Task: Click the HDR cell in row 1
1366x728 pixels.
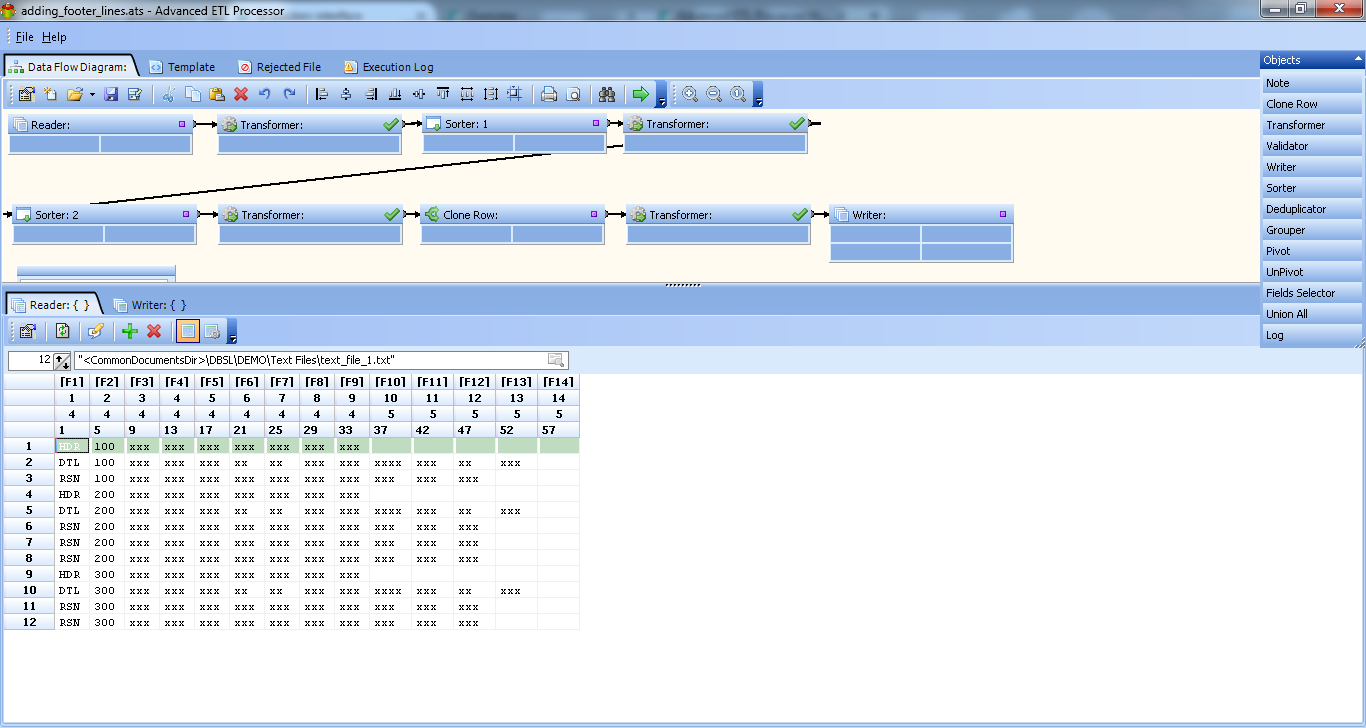Action: click(71, 446)
